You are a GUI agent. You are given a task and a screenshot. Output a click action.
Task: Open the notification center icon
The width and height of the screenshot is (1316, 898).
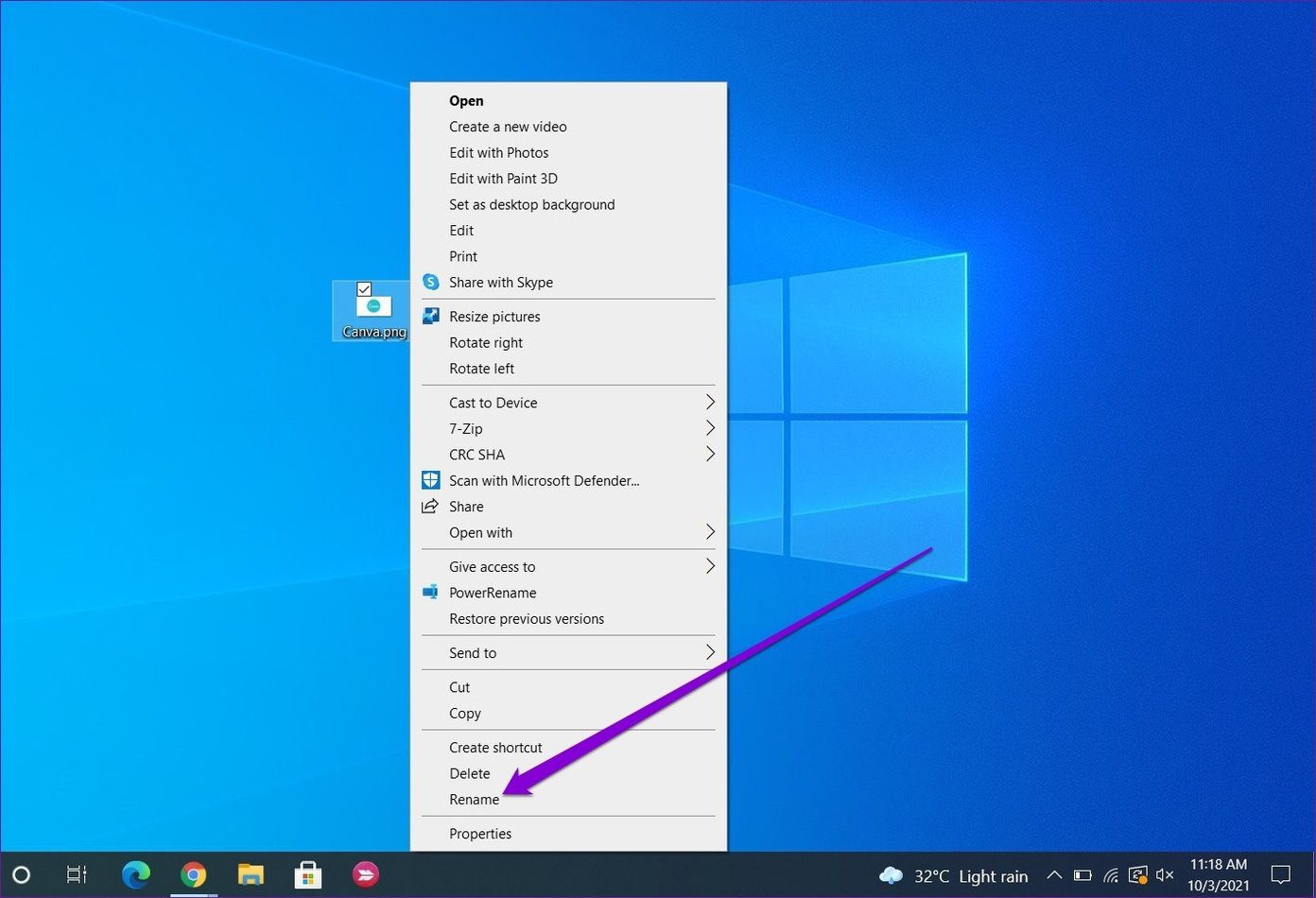coord(1281,875)
